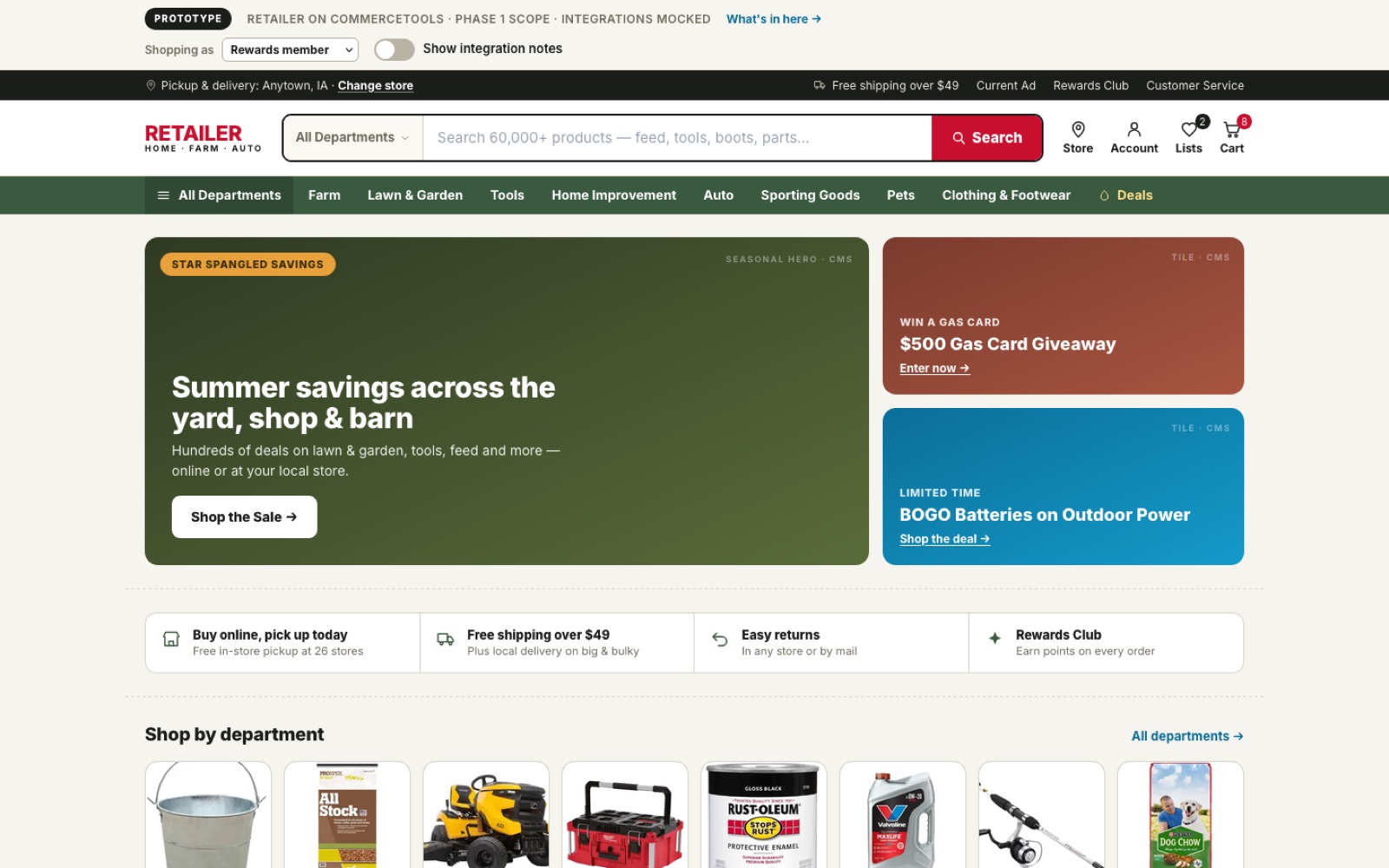Click the store icon for Buy online, pick up today
The width and height of the screenshot is (1389, 868).
[x=172, y=640]
